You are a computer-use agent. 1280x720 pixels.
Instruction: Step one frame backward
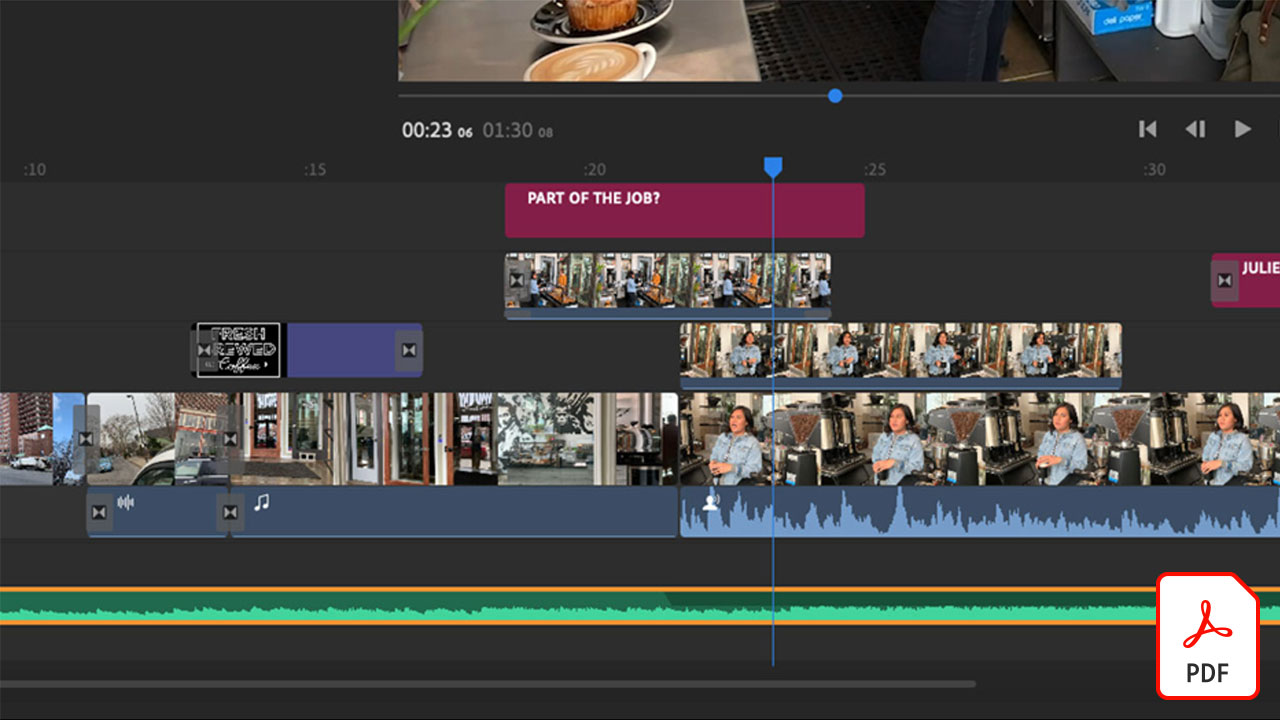[1195, 129]
